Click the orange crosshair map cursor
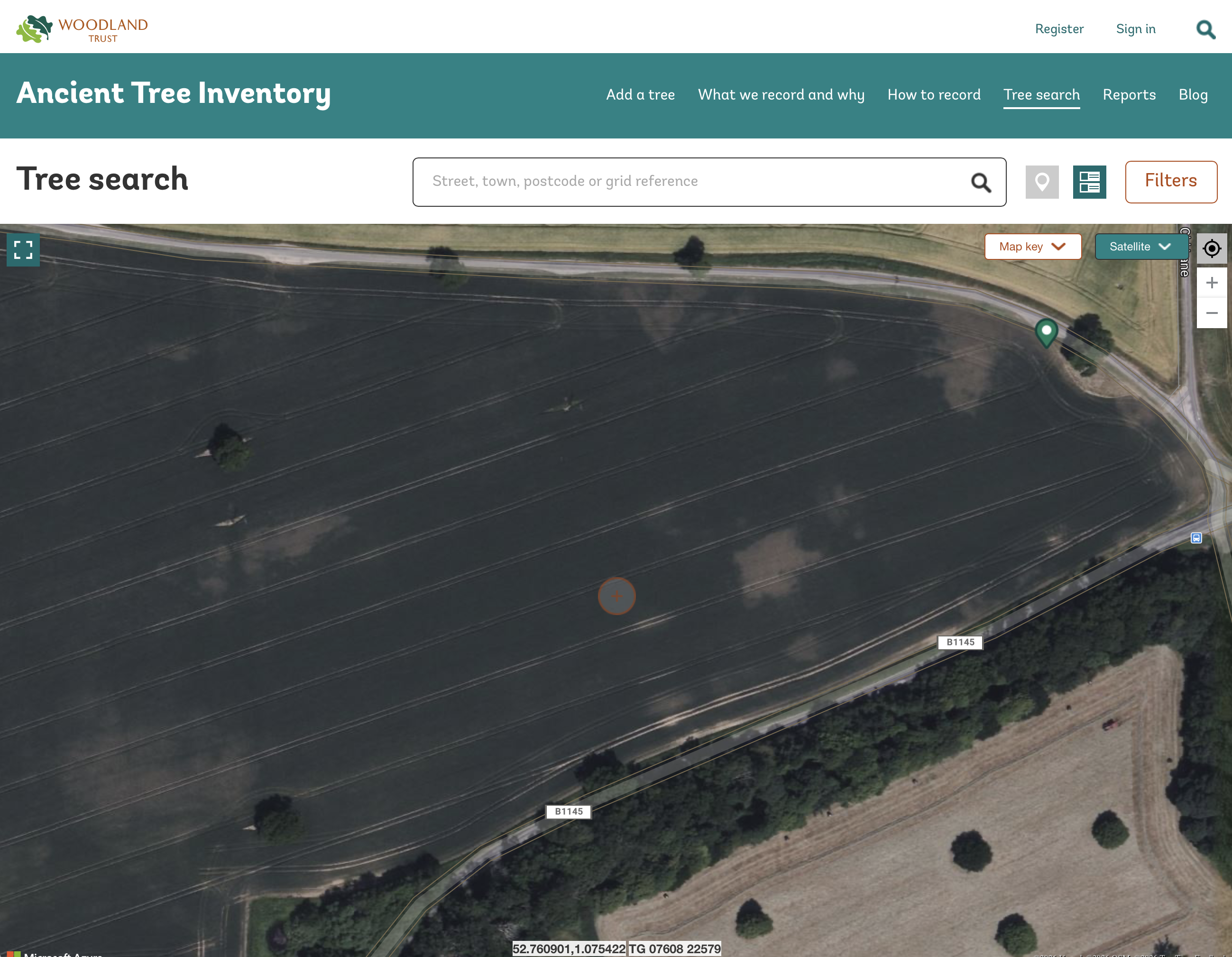Viewport: 1232px width, 957px height. tap(616, 596)
